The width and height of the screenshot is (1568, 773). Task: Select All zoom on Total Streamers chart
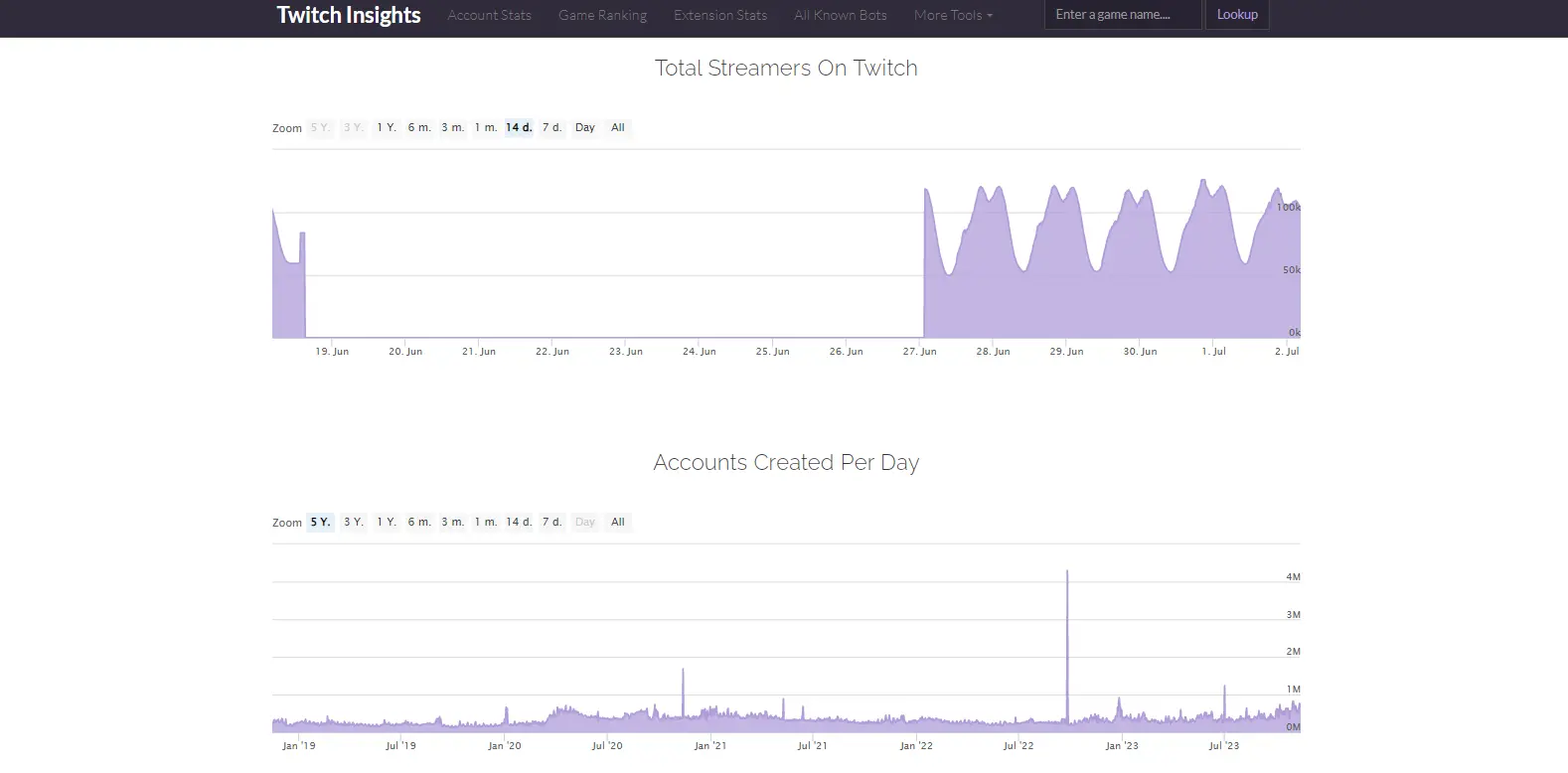tap(618, 127)
